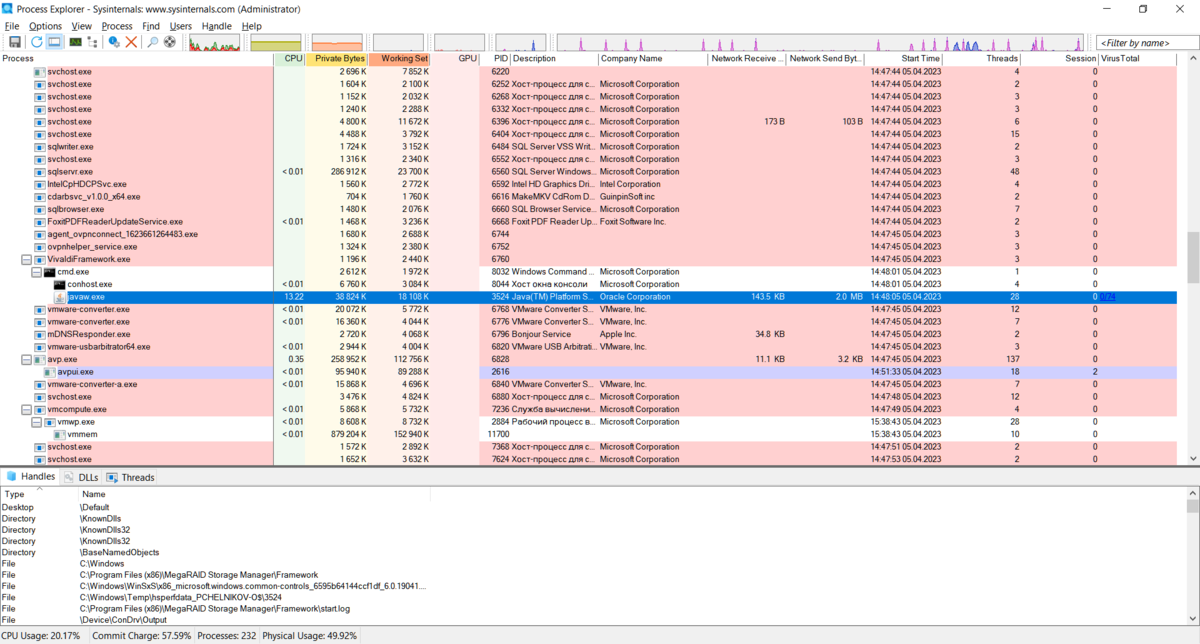Collapse the cmd.exe tree node
Image resolution: width=1200 pixels, height=644 pixels.
[36, 272]
